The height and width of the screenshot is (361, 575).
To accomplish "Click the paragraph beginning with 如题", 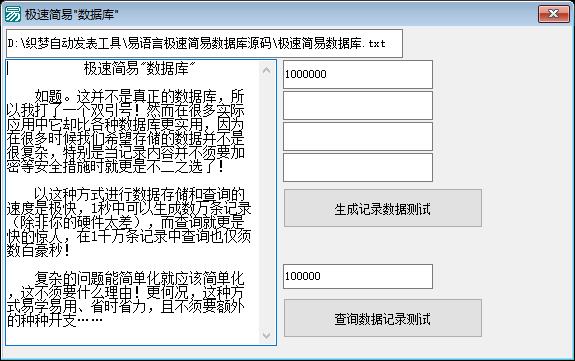I will pyautogui.click(x=125, y=132).
